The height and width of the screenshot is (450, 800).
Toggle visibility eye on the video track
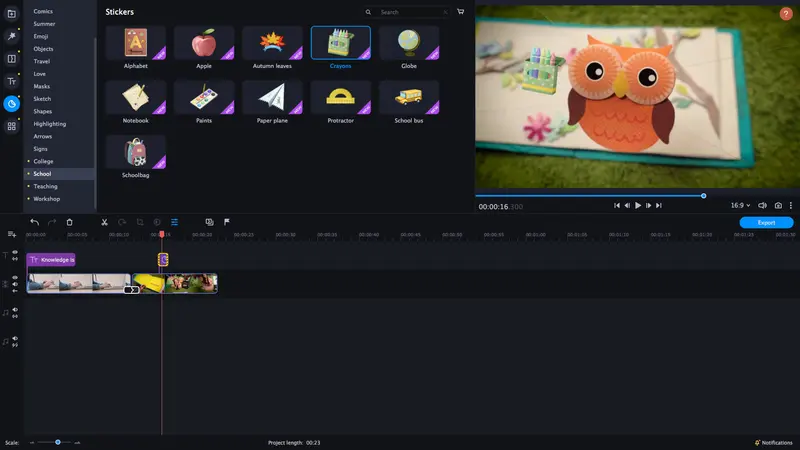click(15, 278)
